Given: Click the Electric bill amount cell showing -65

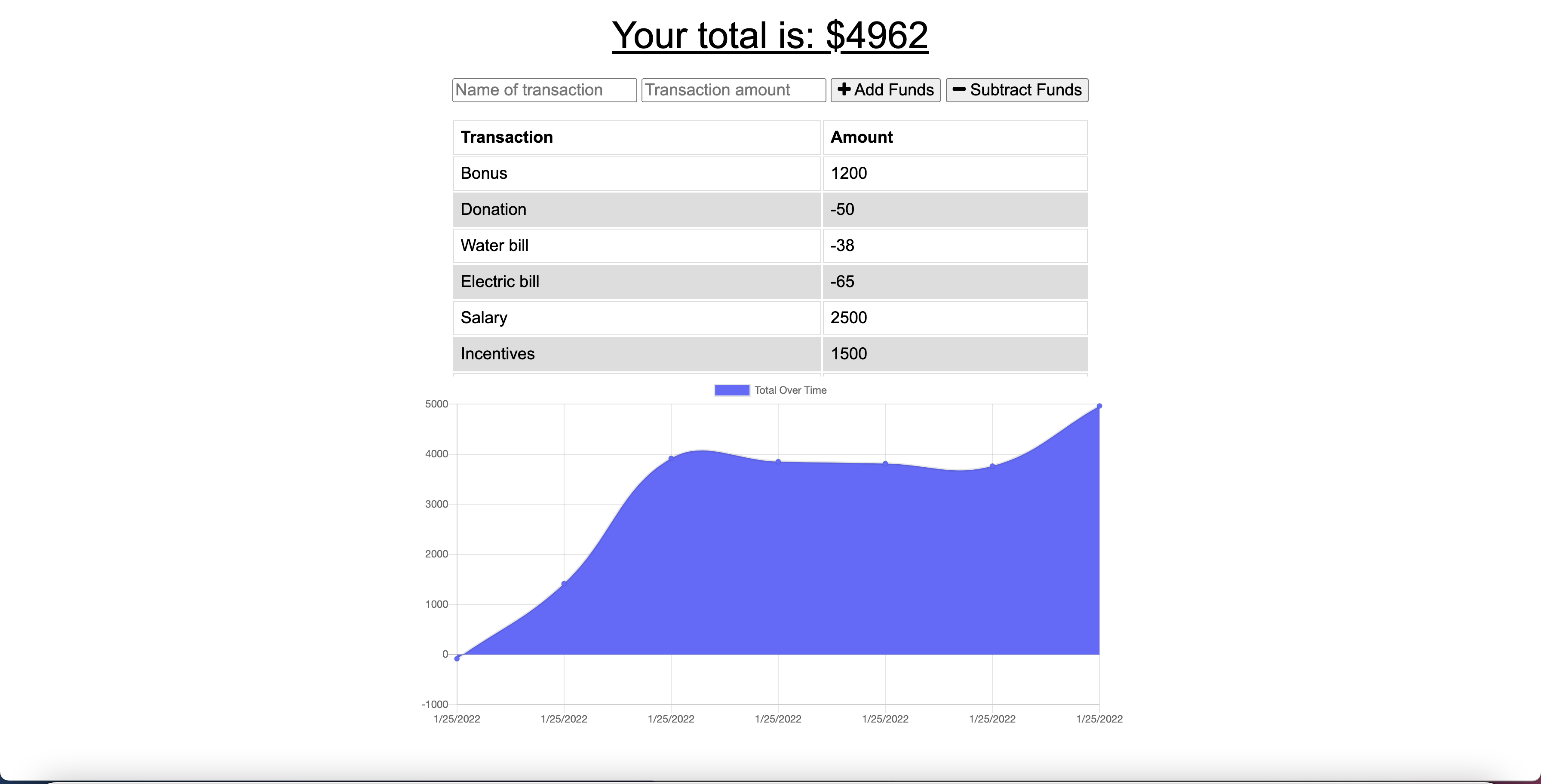Looking at the screenshot, I should pos(954,282).
